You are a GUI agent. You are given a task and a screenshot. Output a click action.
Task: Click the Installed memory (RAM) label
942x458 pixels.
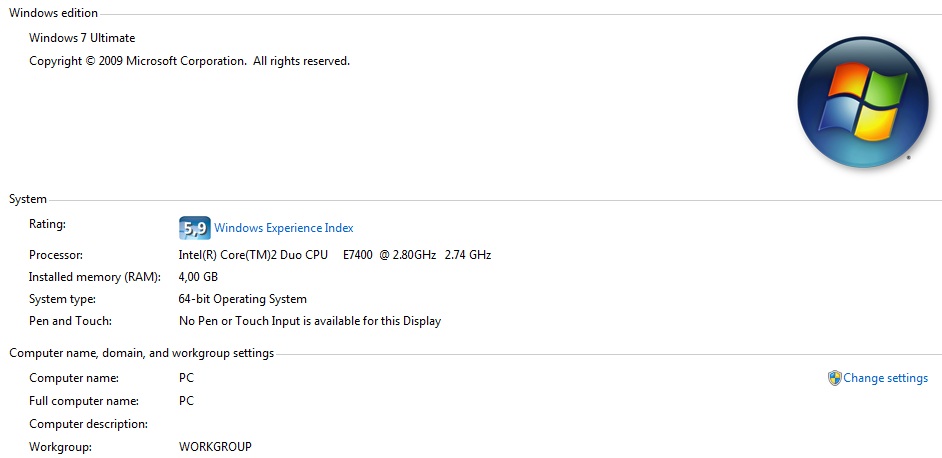88,277
